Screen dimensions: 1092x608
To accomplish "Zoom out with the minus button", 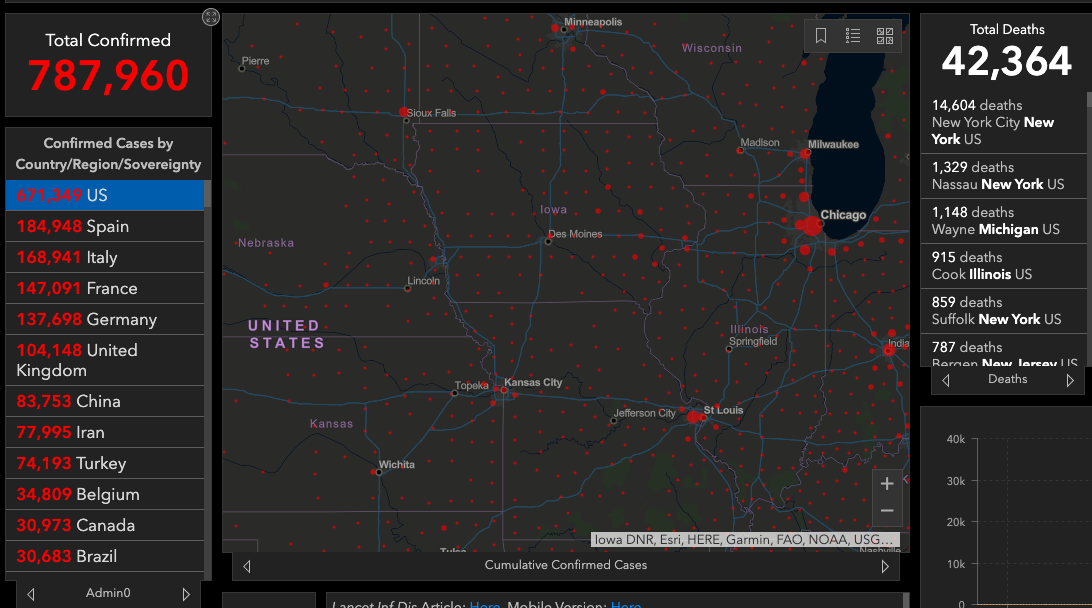I will pyautogui.click(x=887, y=511).
